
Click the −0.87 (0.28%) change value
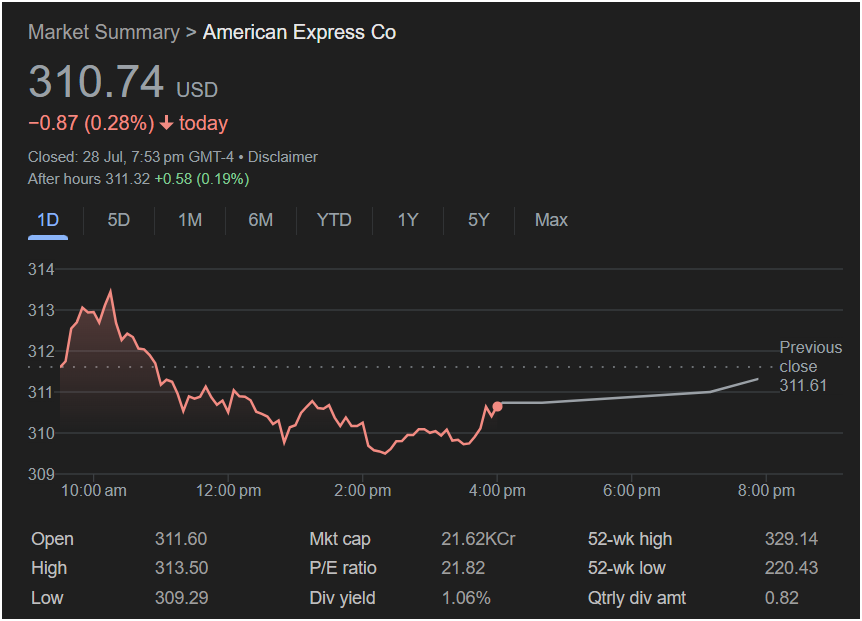(x=91, y=123)
